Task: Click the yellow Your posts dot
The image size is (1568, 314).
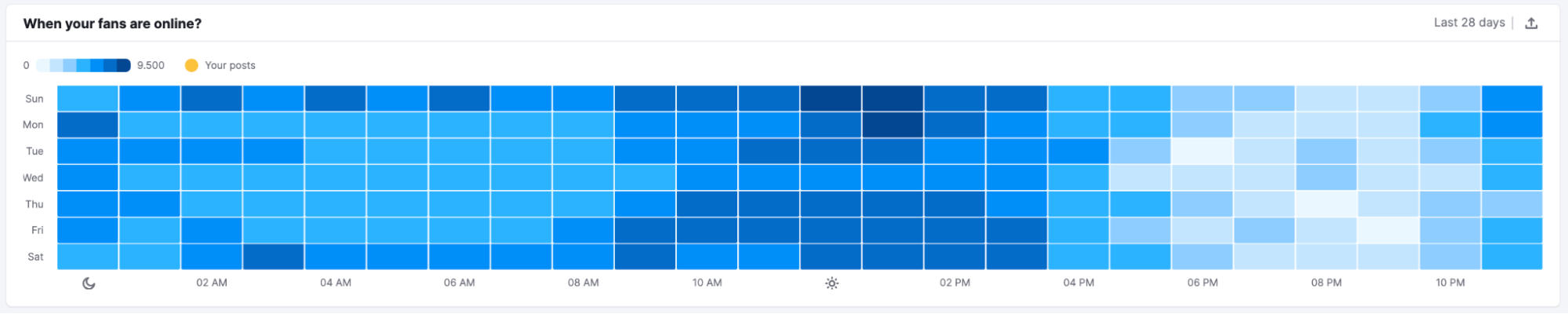Action: pos(191,65)
